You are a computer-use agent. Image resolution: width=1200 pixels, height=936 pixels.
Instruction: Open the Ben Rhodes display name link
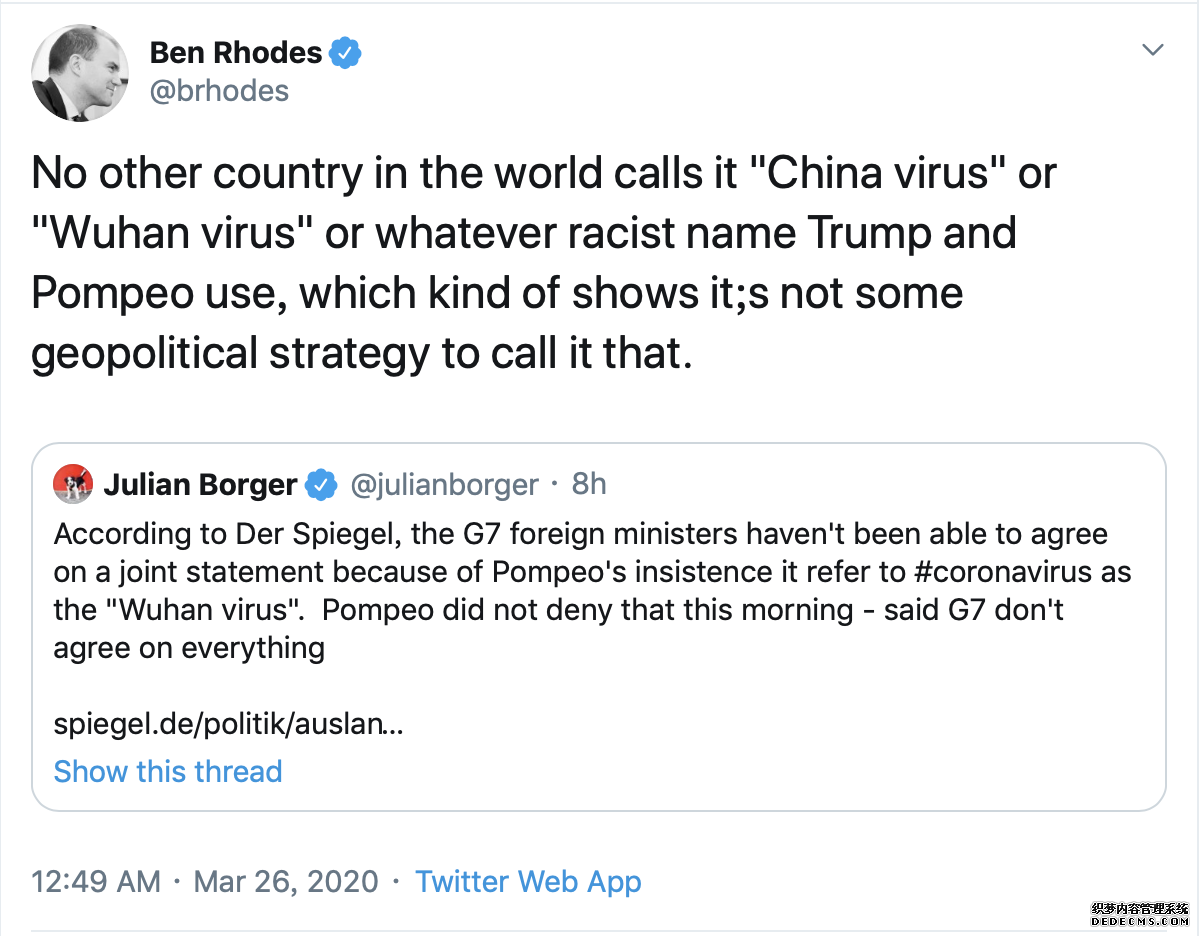point(236,52)
